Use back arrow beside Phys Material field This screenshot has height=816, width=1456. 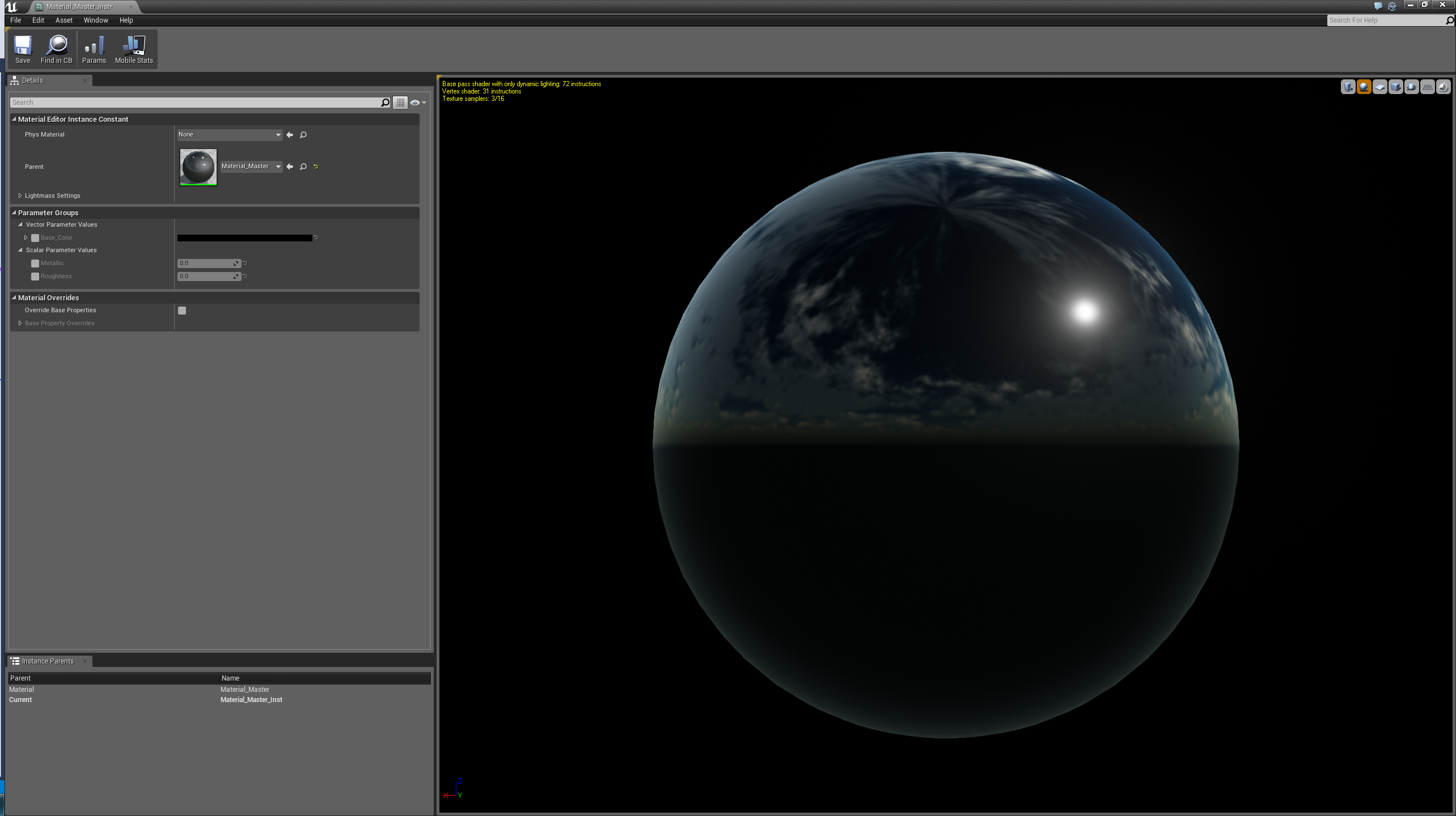point(290,134)
